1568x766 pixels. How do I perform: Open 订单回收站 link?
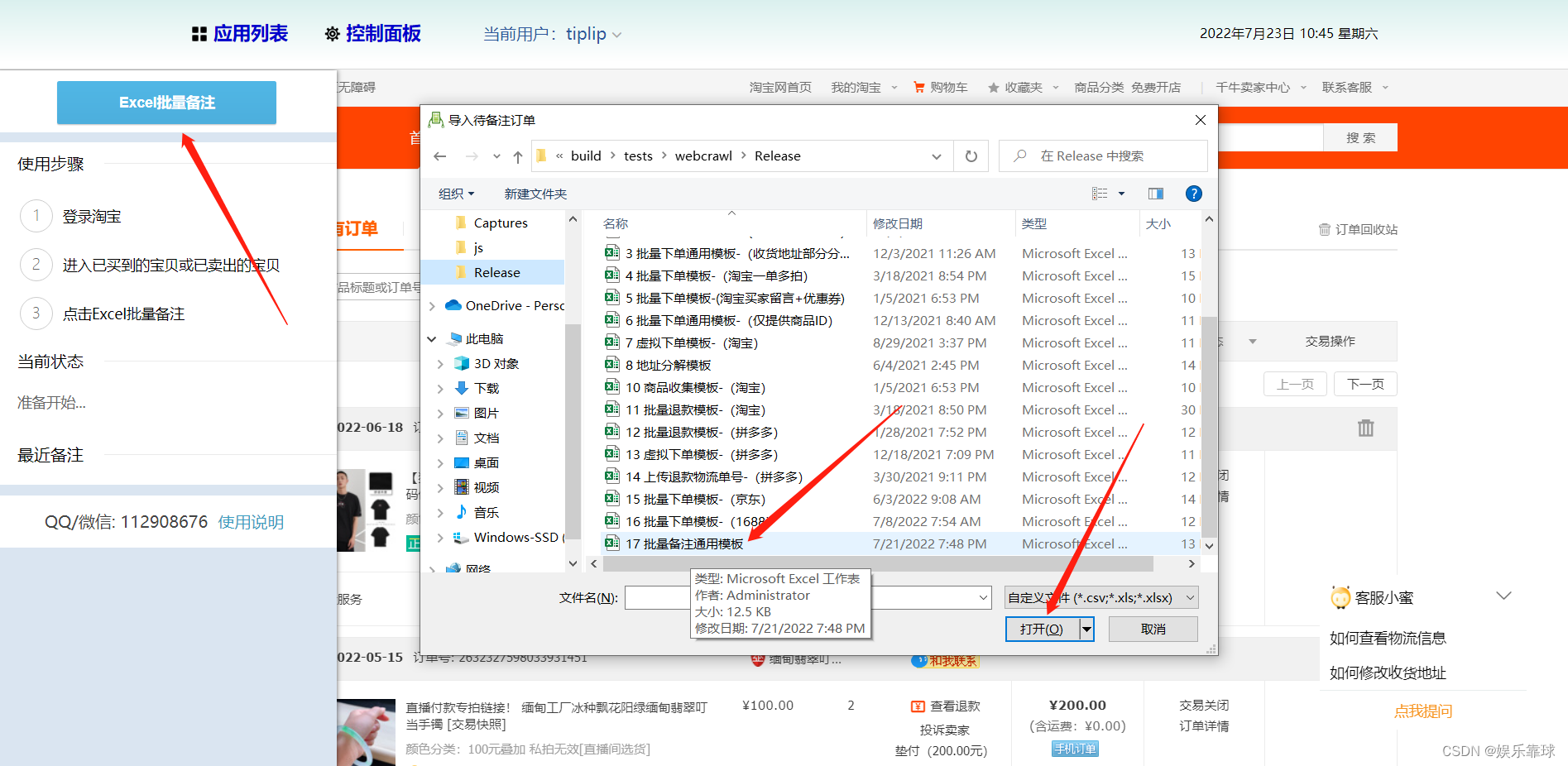coord(1358,230)
